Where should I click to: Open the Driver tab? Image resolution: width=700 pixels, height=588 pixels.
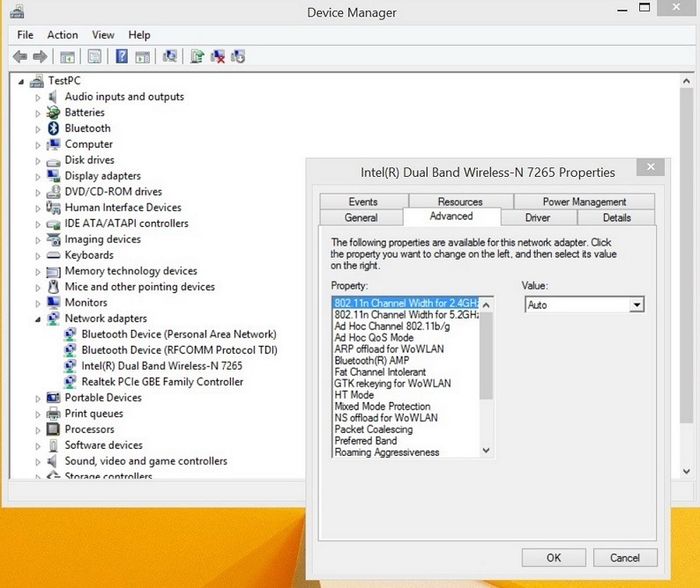tap(537, 217)
